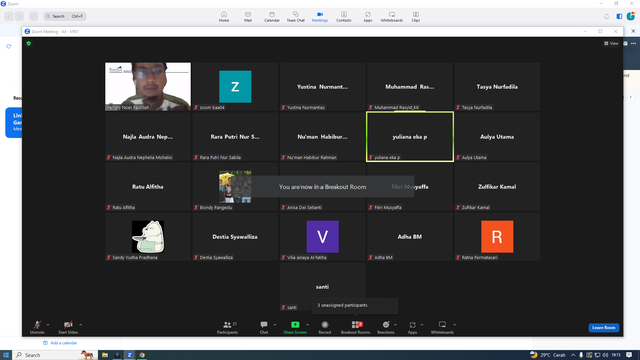Select the Ratna Permatasari tile
The height and width of the screenshot is (360, 640).
click(497, 237)
